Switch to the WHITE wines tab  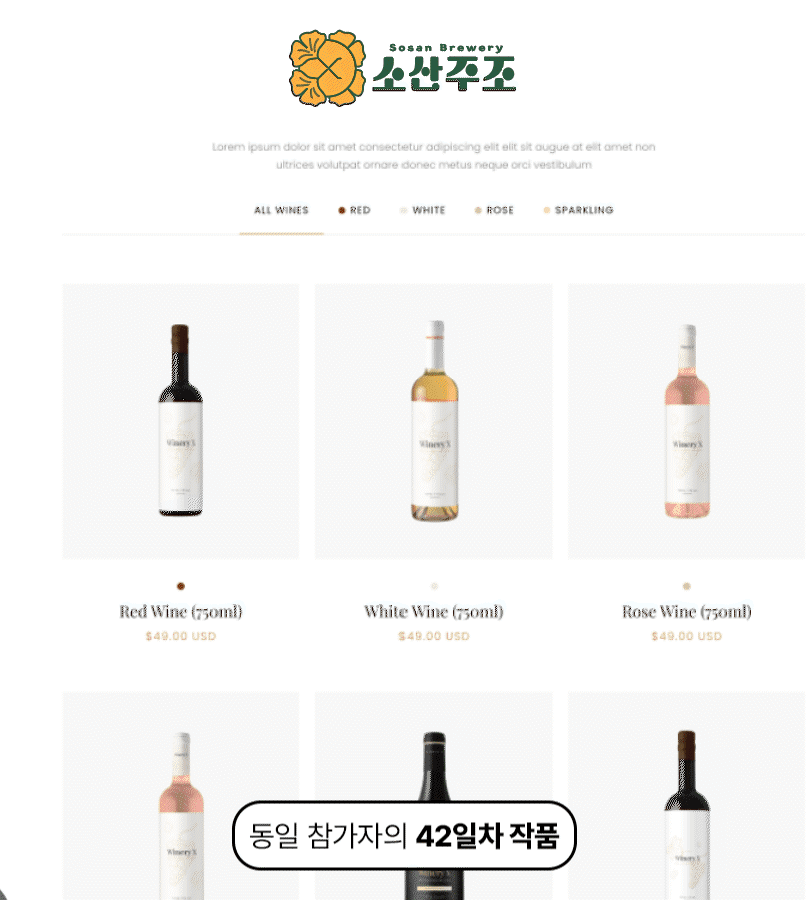click(423, 210)
